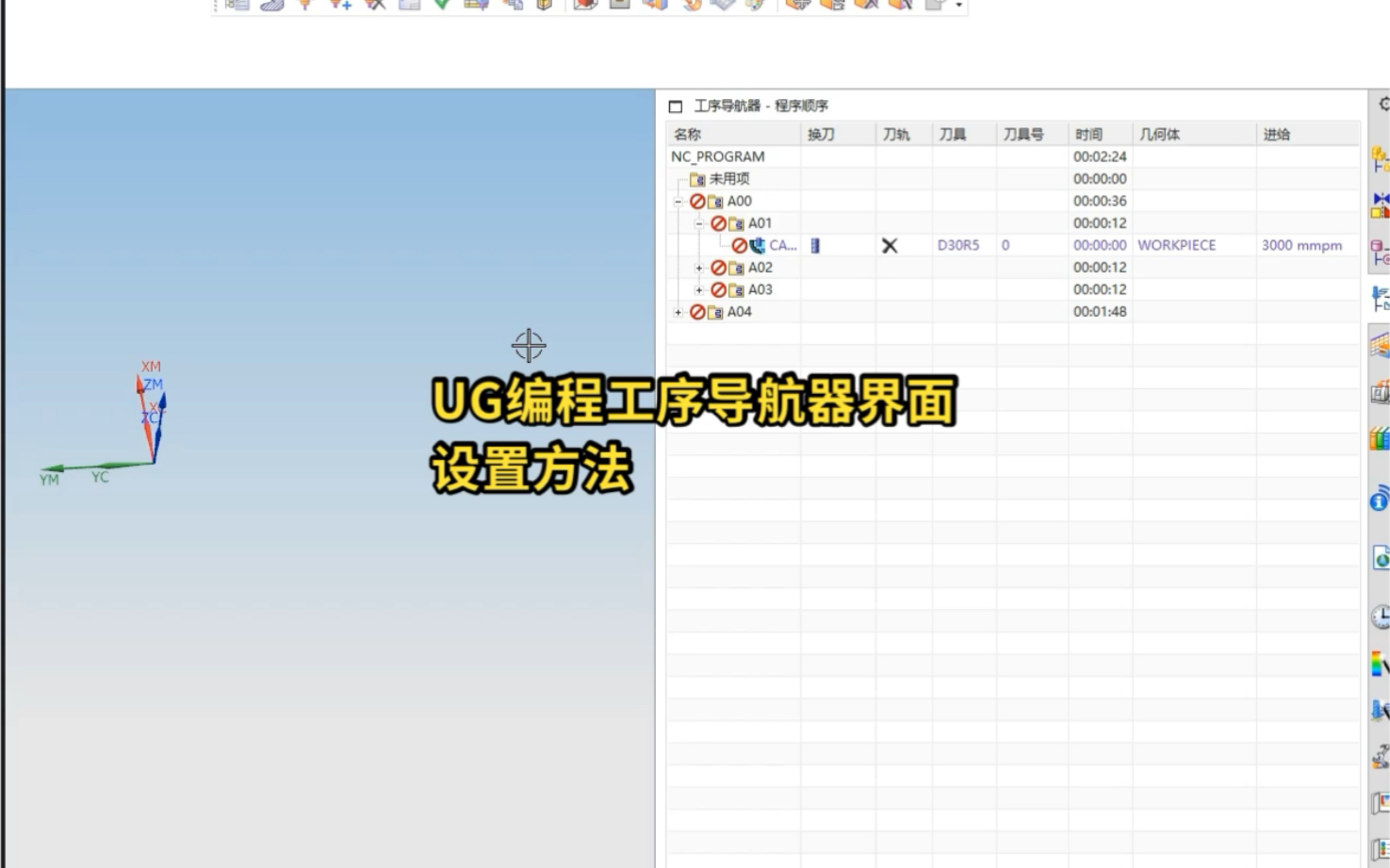Click the 00:00:36 time for A00
Viewport: 1390px width, 868px height.
pos(1100,201)
